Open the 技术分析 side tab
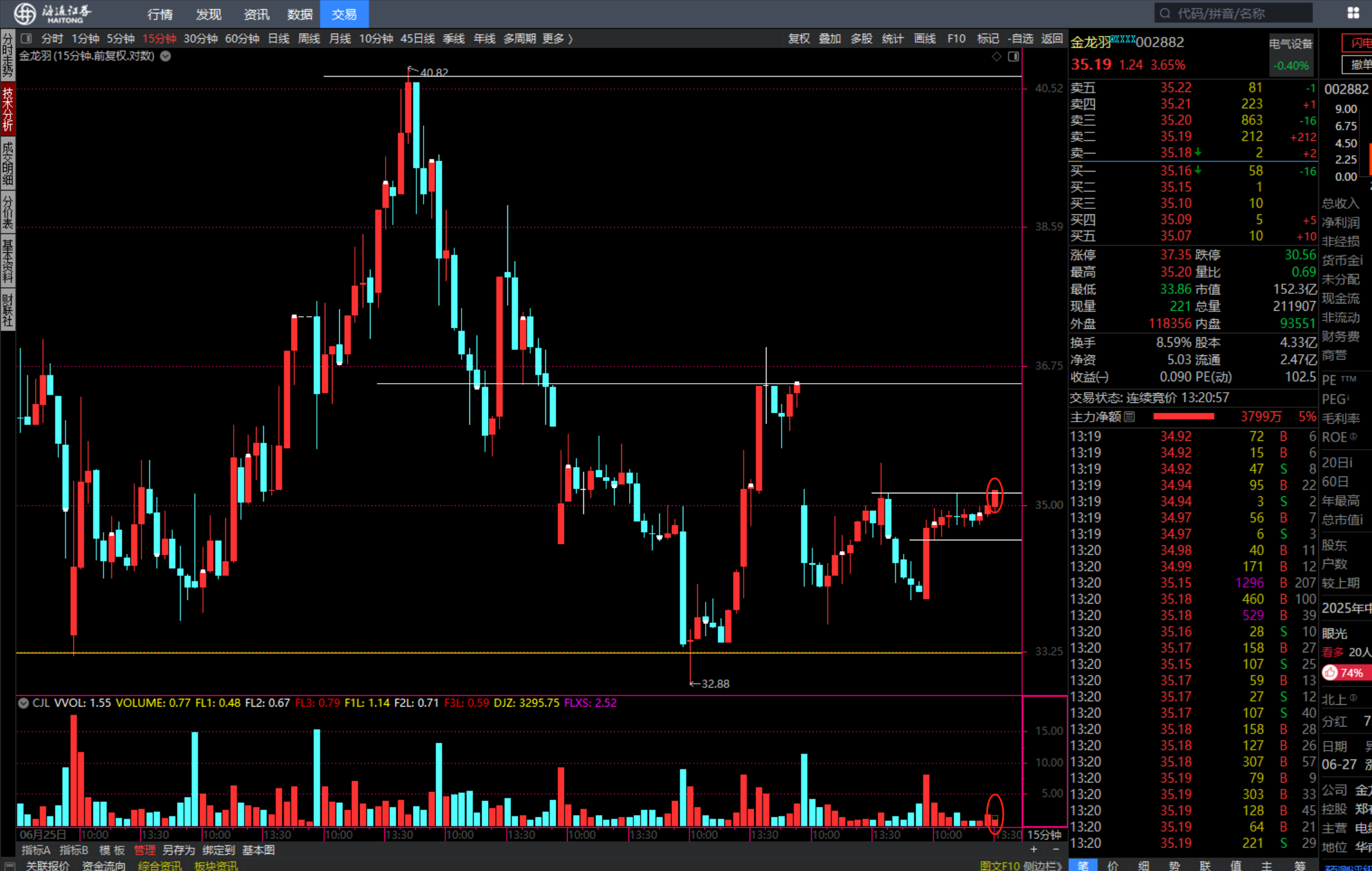1372x871 pixels. [8, 110]
